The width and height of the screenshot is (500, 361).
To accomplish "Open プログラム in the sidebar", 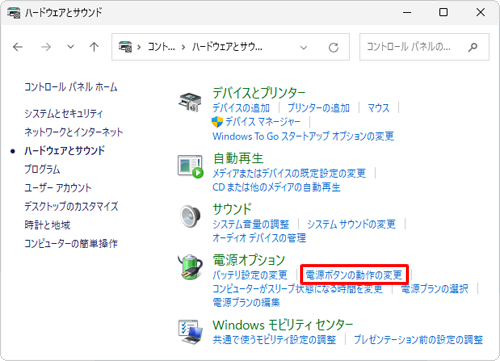I will 42,169.
